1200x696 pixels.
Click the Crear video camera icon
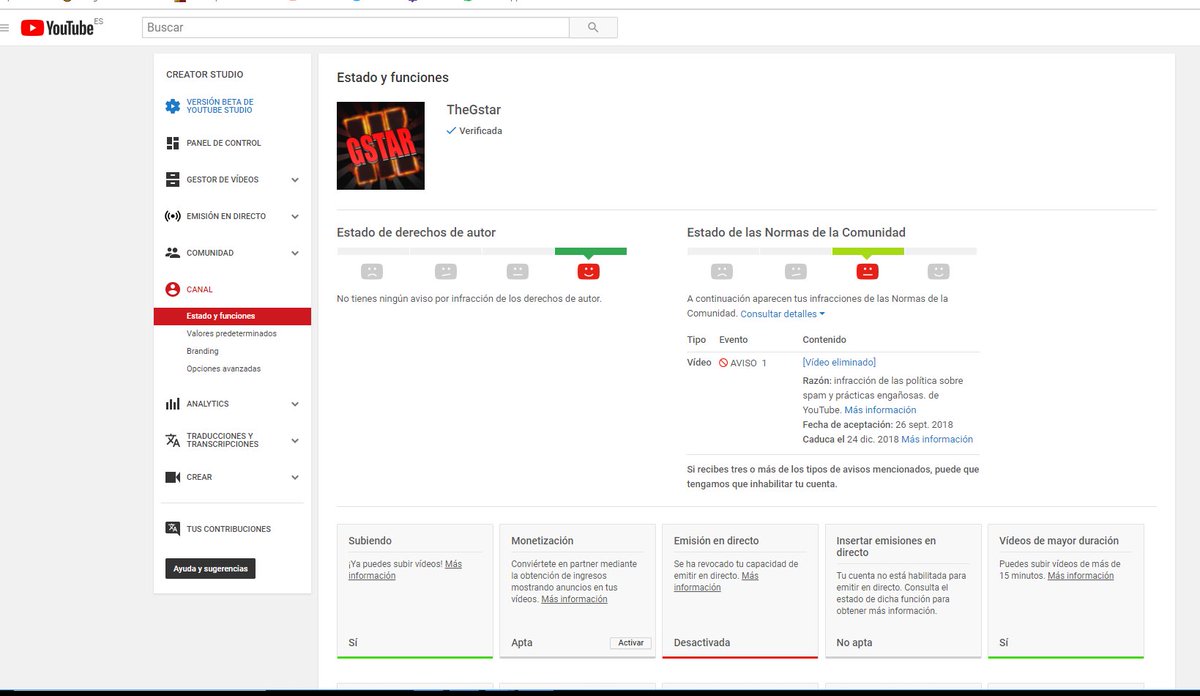tap(172, 477)
